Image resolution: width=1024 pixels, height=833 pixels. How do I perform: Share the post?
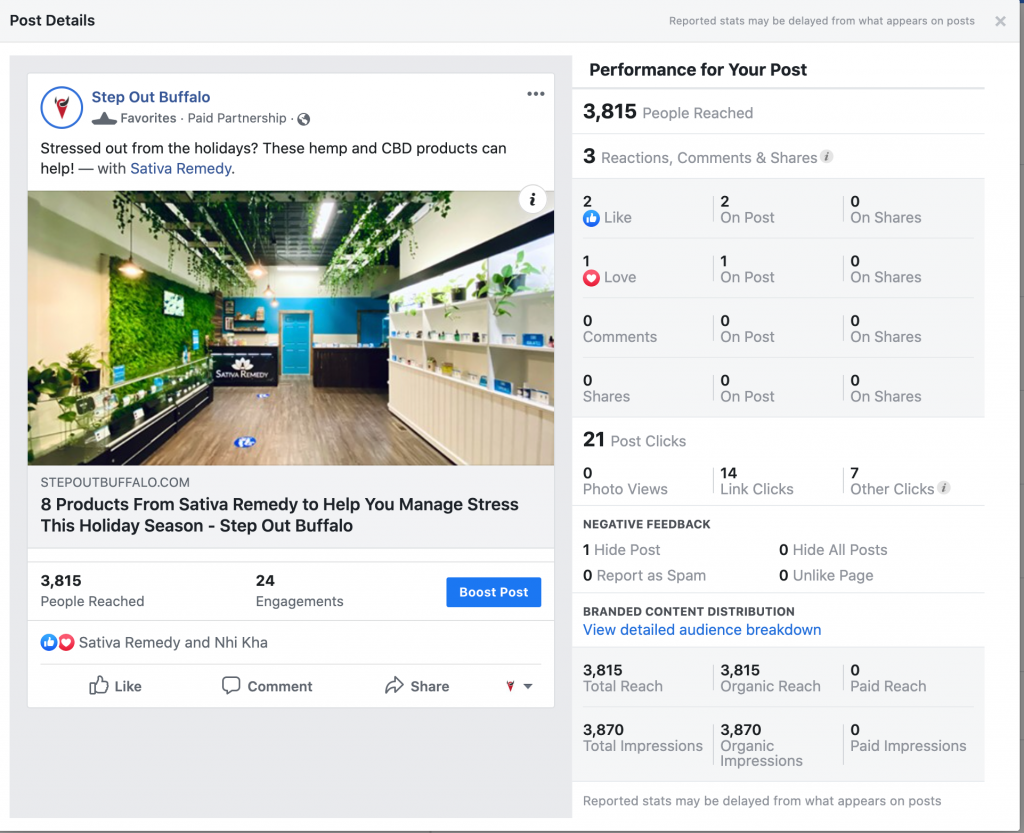(x=417, y=686)
